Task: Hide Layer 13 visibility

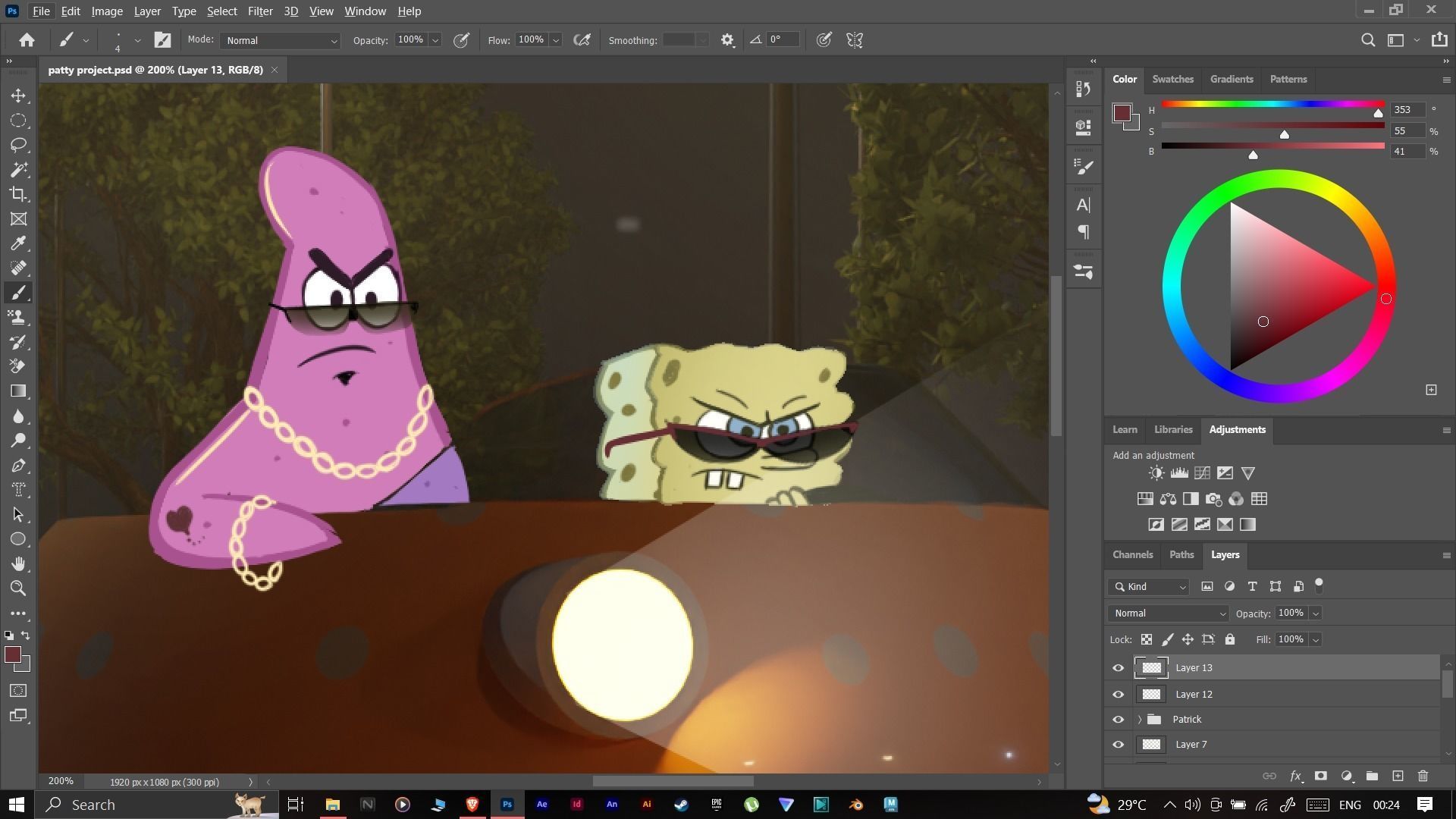Action: [1118, 668]
